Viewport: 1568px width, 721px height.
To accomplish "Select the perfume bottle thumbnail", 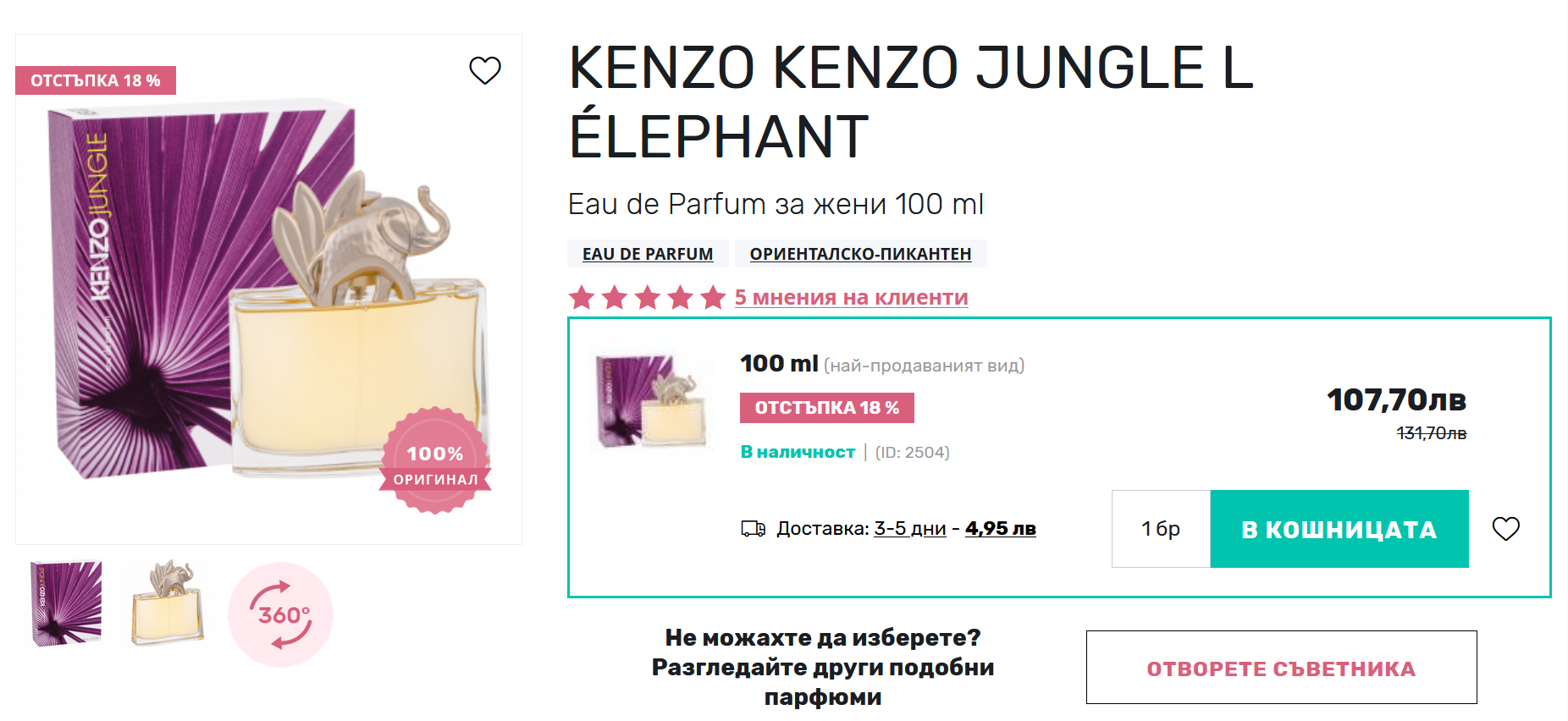I will pos(168,603).
